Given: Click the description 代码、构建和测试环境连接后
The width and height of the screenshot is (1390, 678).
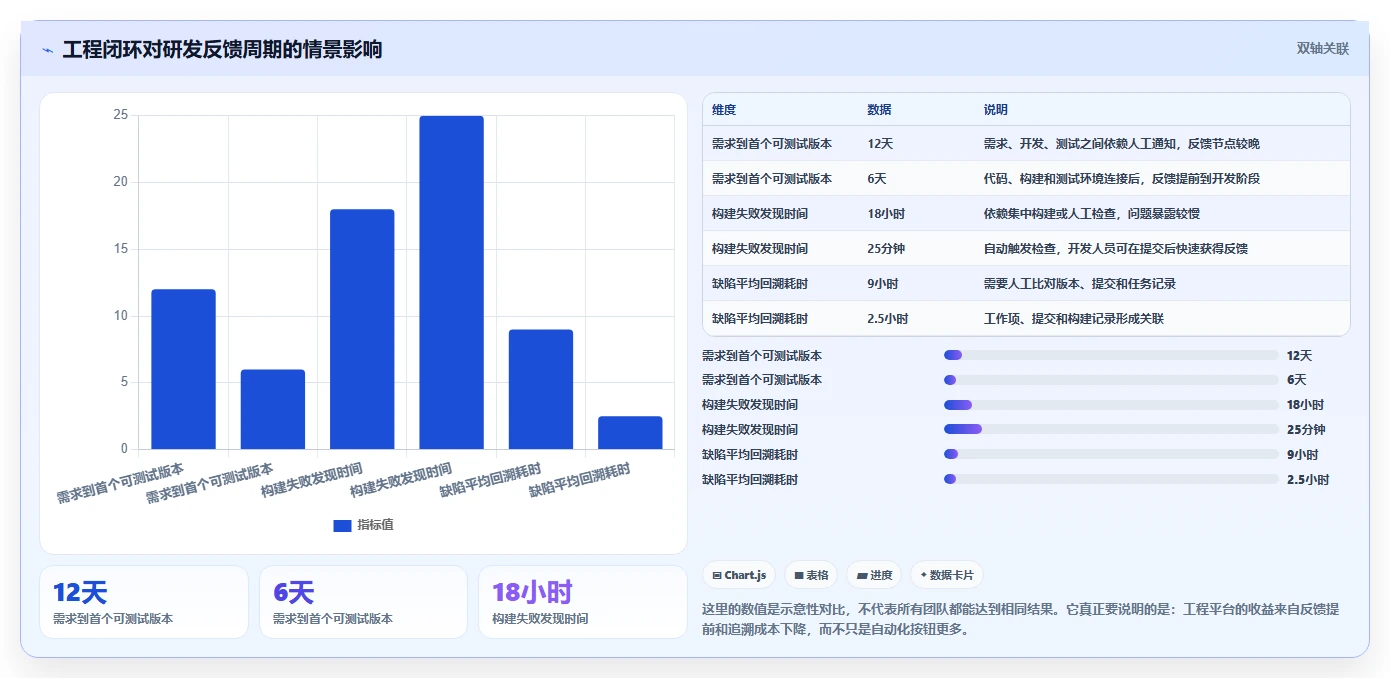Looking at the screenshot, I should click(1122, 179).
